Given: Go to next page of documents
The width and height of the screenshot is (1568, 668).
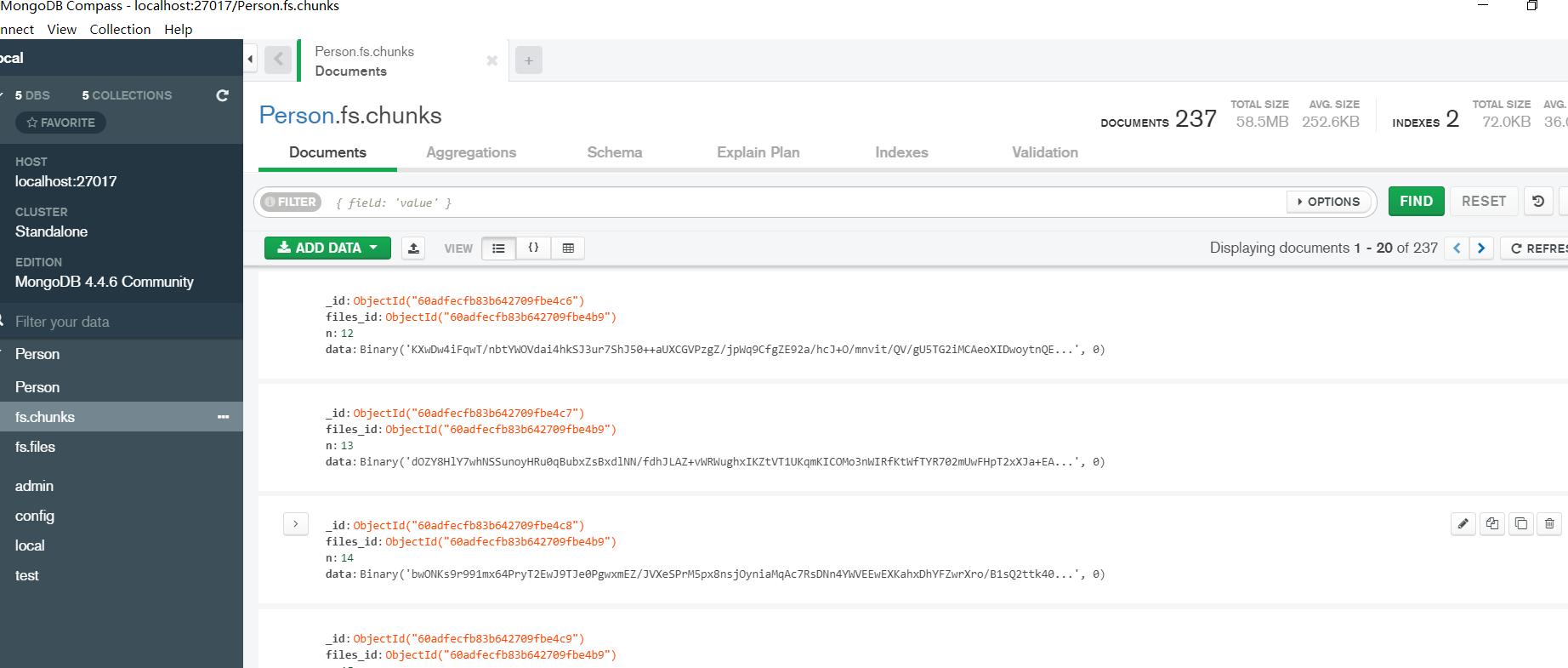Looking at the screenshot, I should [x=1481, y=248].
